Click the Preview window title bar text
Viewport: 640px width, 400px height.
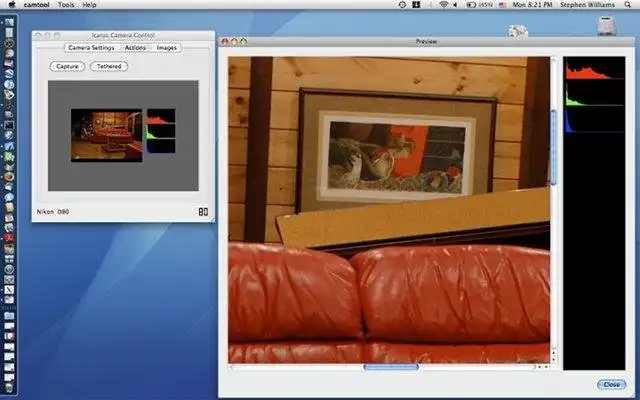(426, 41)
